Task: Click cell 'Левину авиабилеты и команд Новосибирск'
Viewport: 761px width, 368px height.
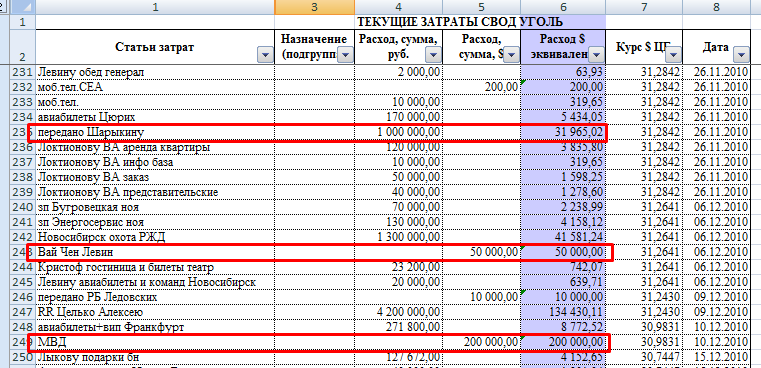Action: [x=155, y=282]
